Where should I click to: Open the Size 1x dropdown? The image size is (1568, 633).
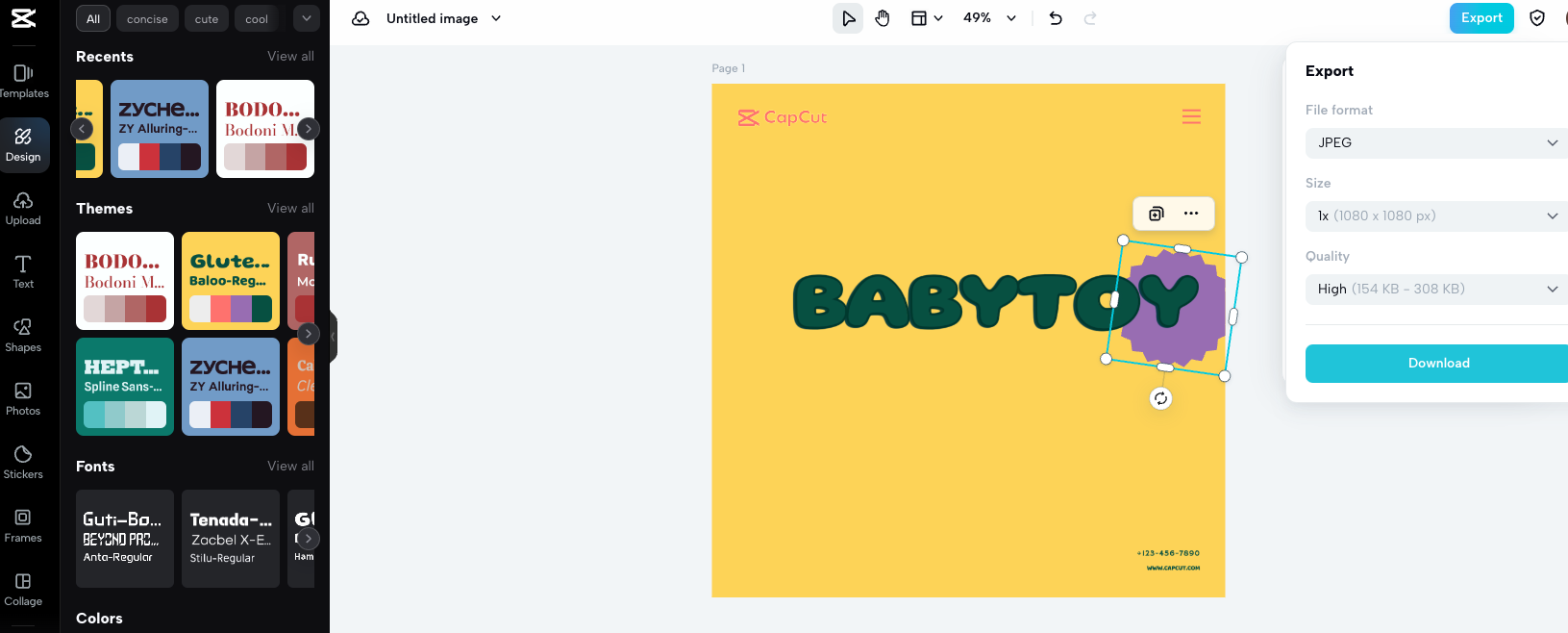coord(1436,215)
